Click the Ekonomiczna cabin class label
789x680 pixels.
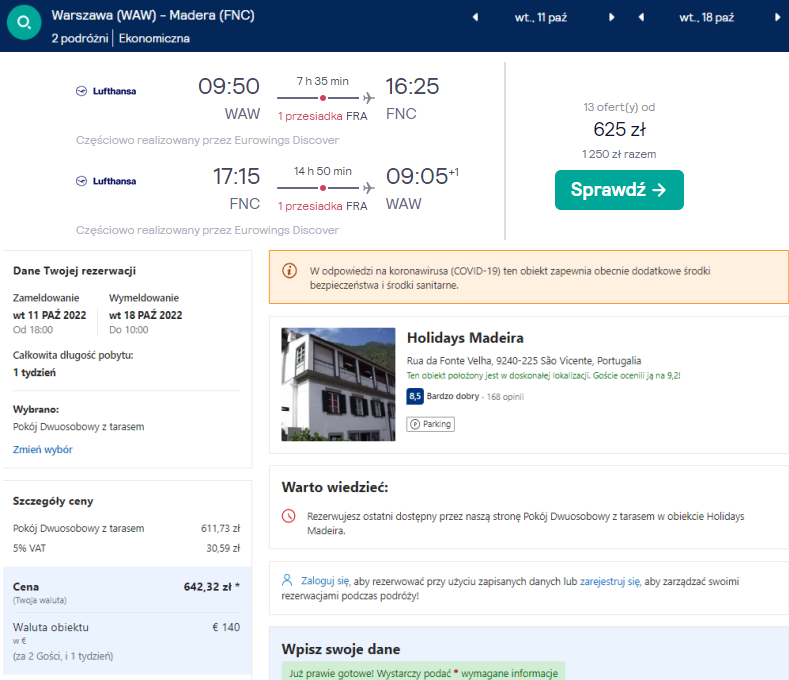click(154, 39)
